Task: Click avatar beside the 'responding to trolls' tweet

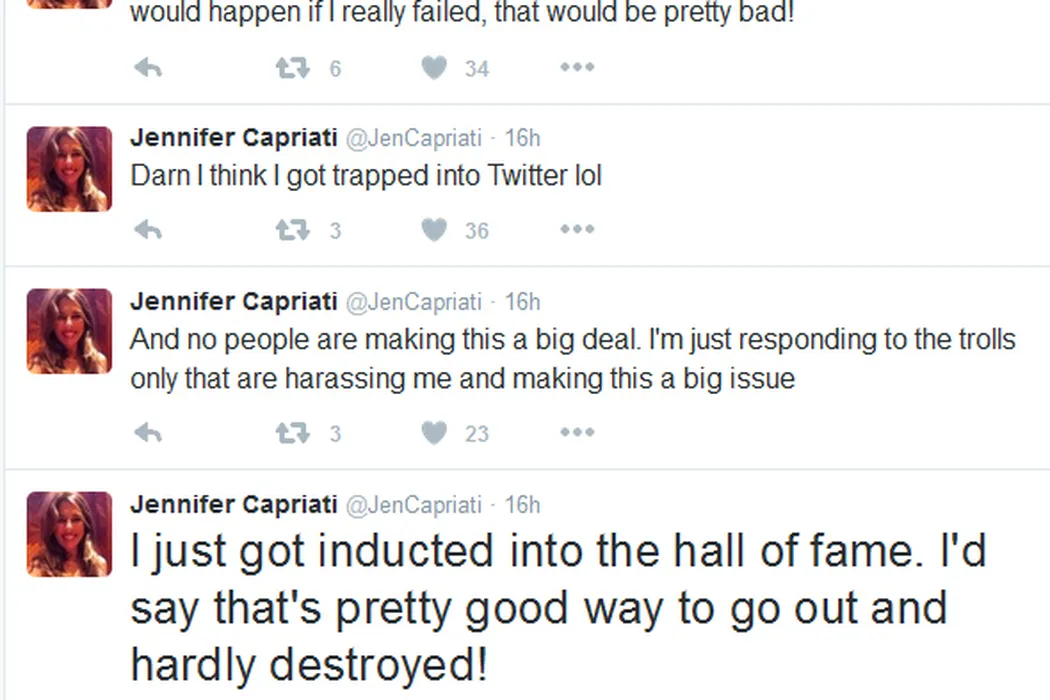Action: (x=69, y=331)
